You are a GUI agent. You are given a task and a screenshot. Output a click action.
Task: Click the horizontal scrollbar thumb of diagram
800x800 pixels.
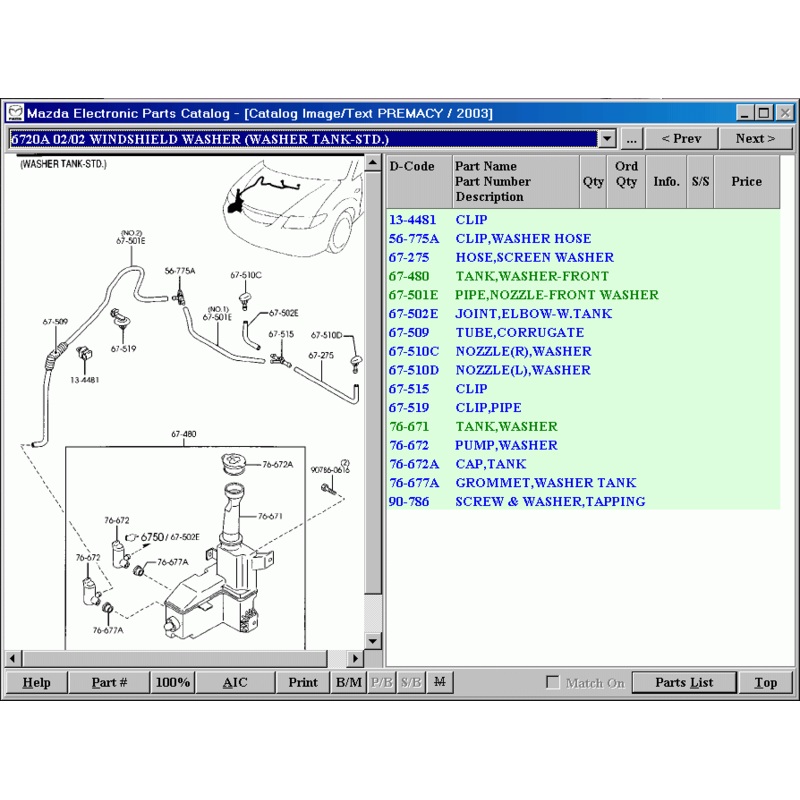click(x=175, y=659)
